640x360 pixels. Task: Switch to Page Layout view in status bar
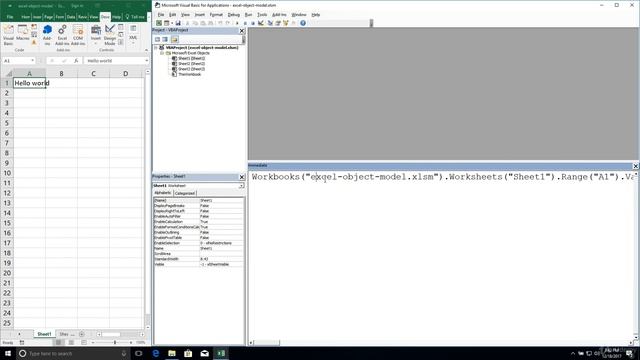point(71,342)
